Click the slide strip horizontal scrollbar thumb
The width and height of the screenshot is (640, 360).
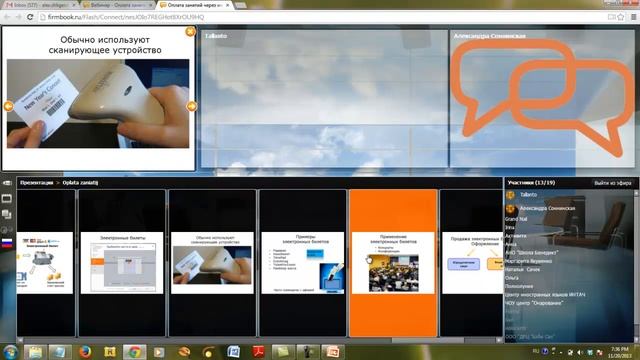(x=428, y=340)
